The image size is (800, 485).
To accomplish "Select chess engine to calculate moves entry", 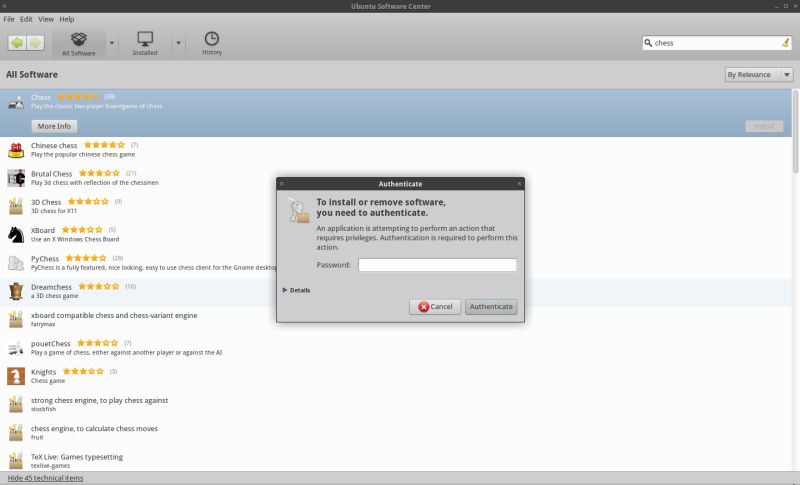I will (x=395, y=432).
